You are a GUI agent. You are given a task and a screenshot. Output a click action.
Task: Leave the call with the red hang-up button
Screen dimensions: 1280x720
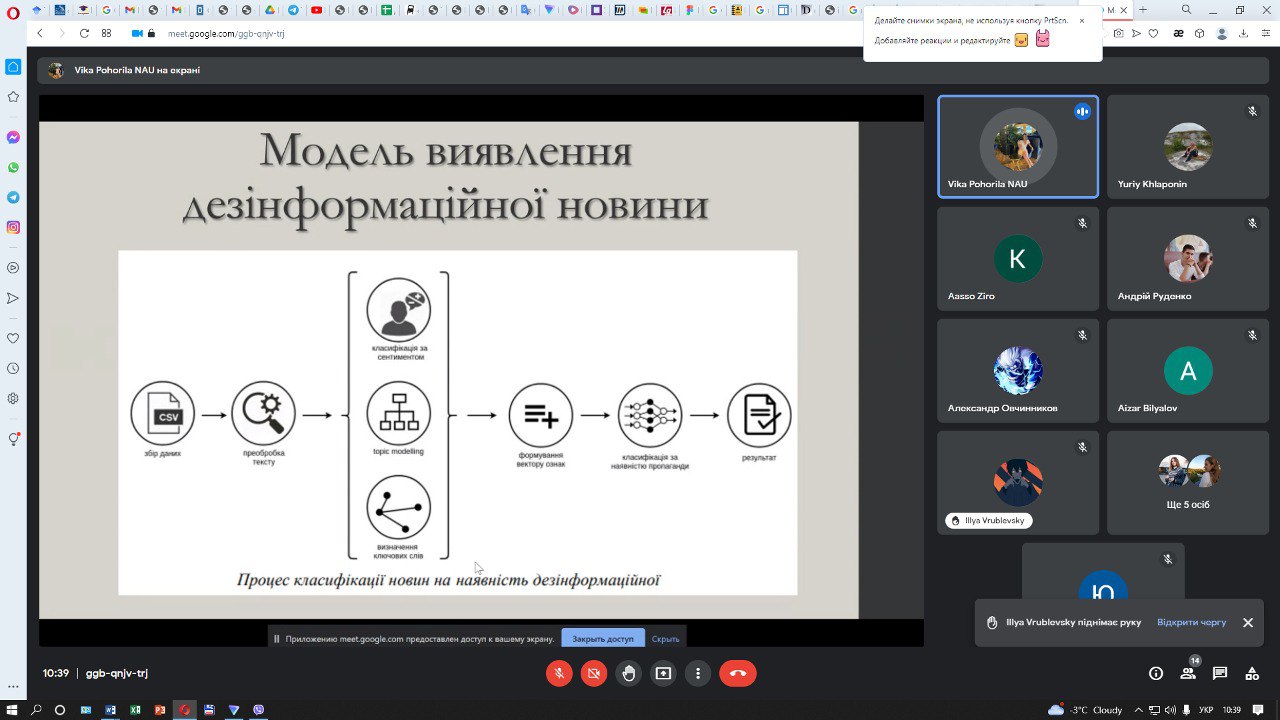click(x=738, y=673)
